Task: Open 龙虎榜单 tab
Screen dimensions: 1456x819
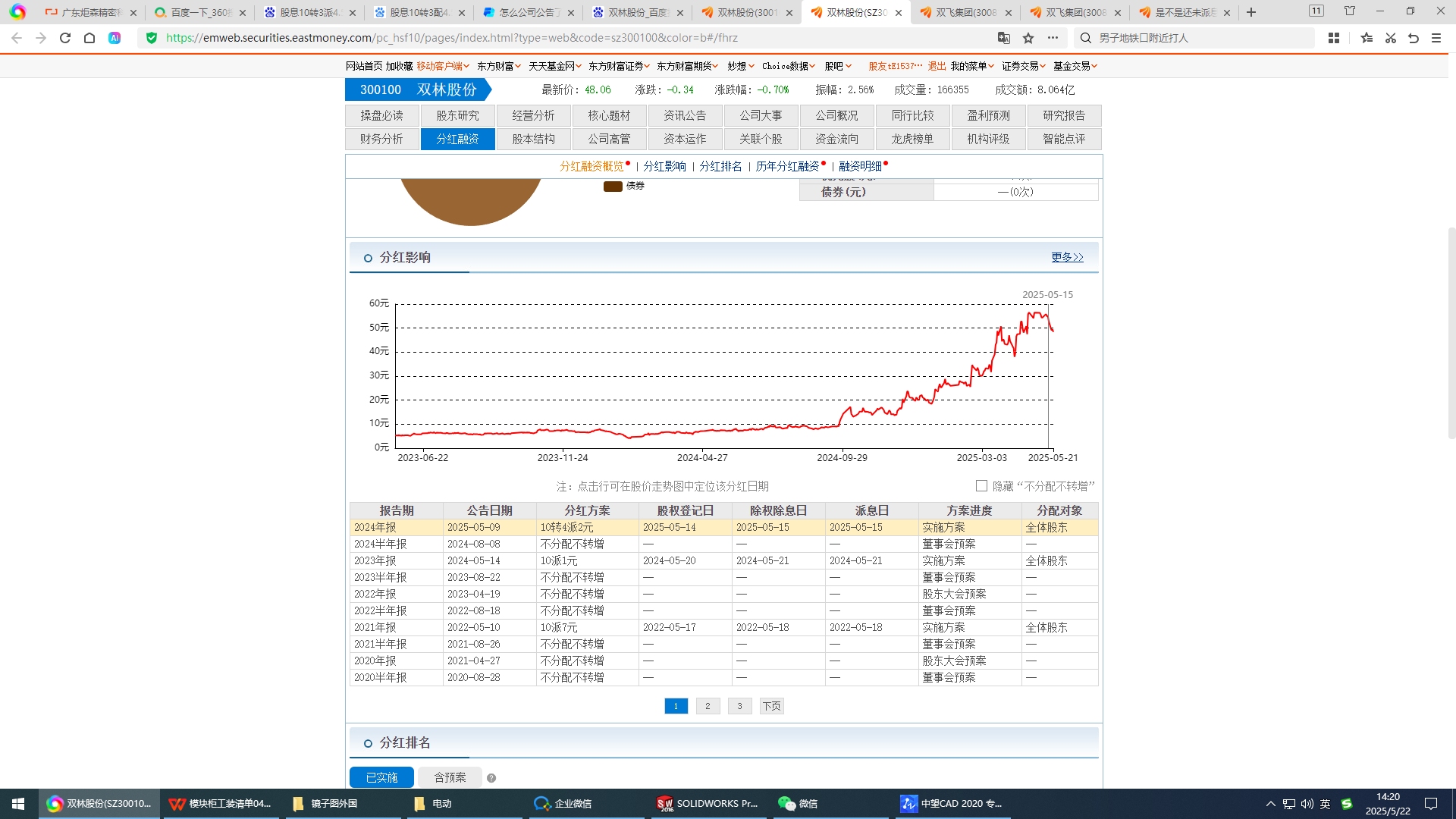Action: tap(912, 140)
